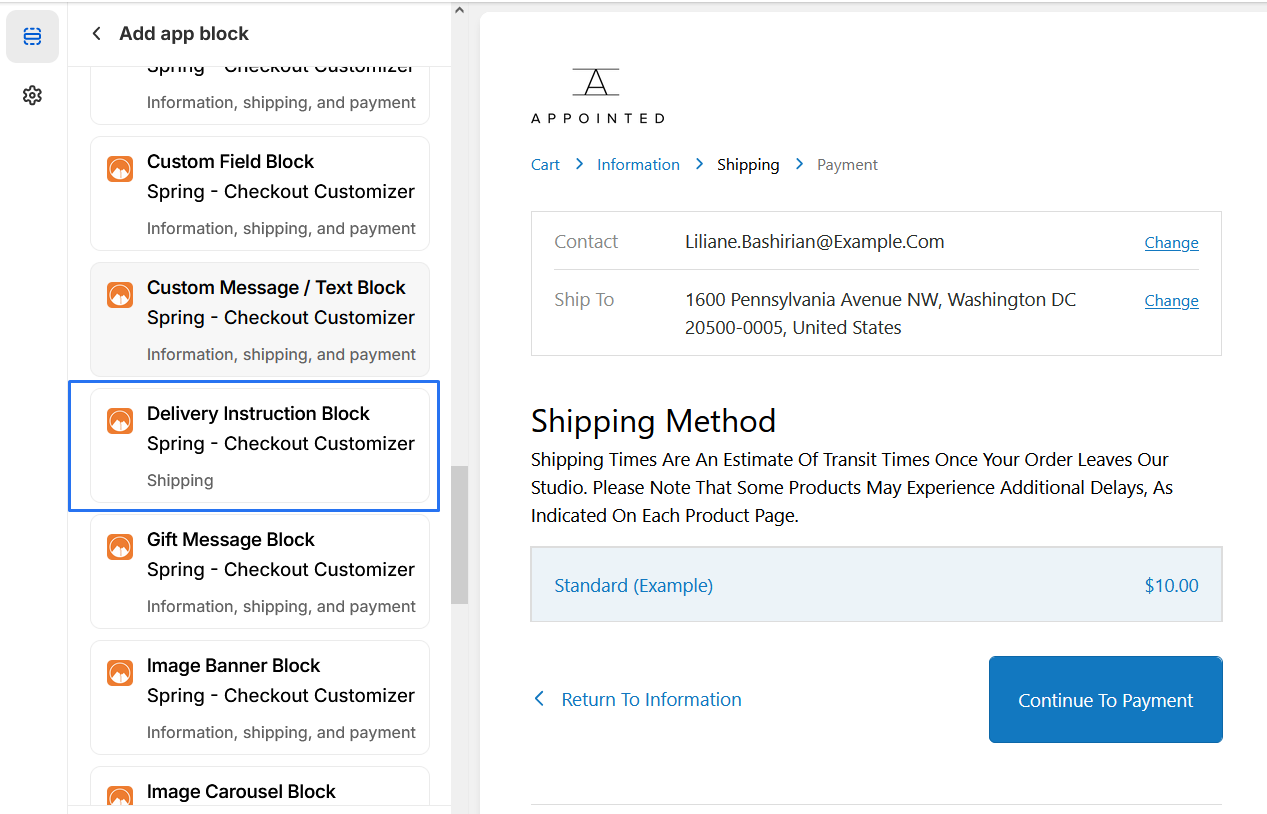Viewport: 1267px width, 814px height.
Task: Change the contact email address
Action: [x=1171, y=243]
